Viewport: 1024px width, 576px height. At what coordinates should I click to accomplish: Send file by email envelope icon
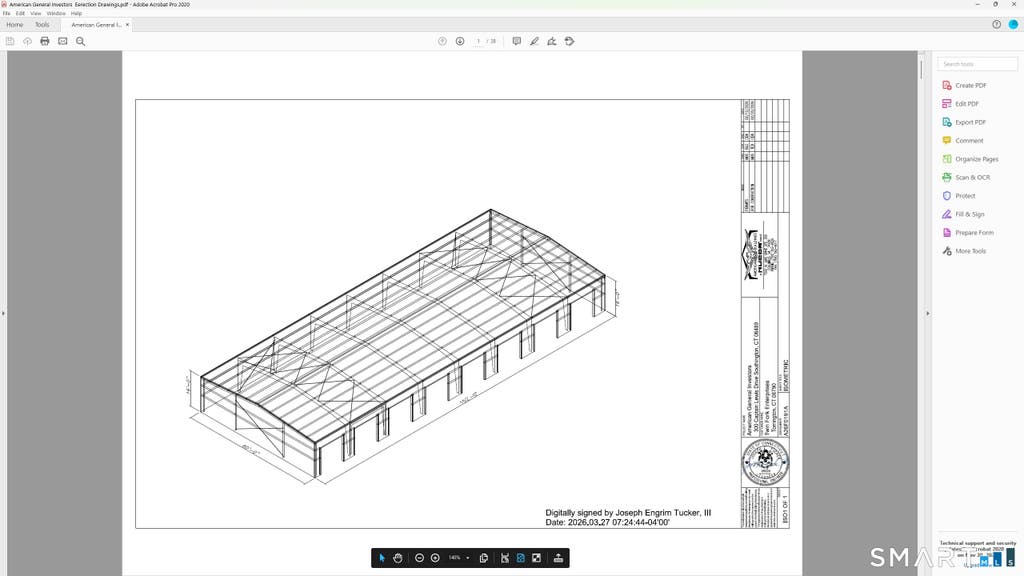coord(63,41)
